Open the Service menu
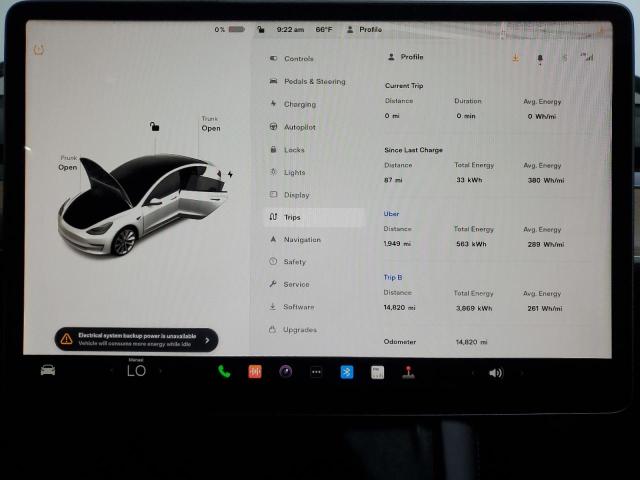 [x=289, y=284]
